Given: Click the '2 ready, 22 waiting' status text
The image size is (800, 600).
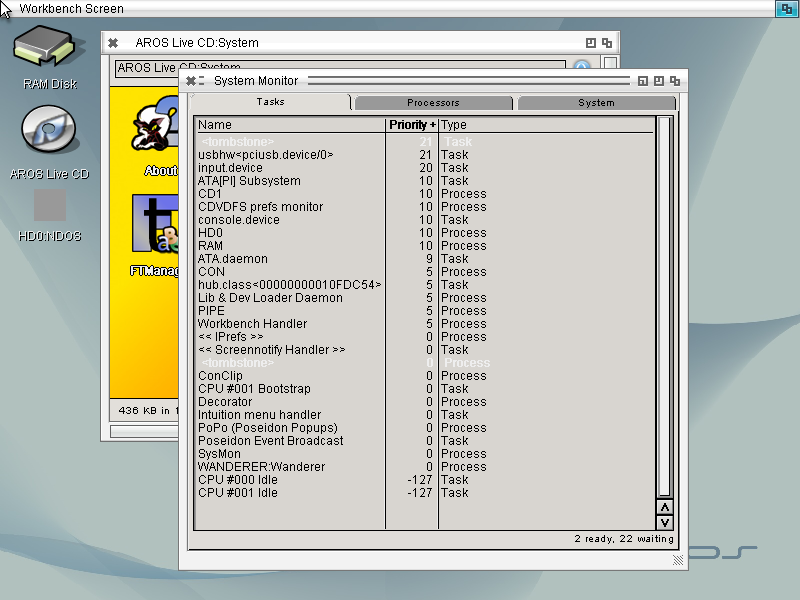Looking at the screenshot, I should [623, 539].
